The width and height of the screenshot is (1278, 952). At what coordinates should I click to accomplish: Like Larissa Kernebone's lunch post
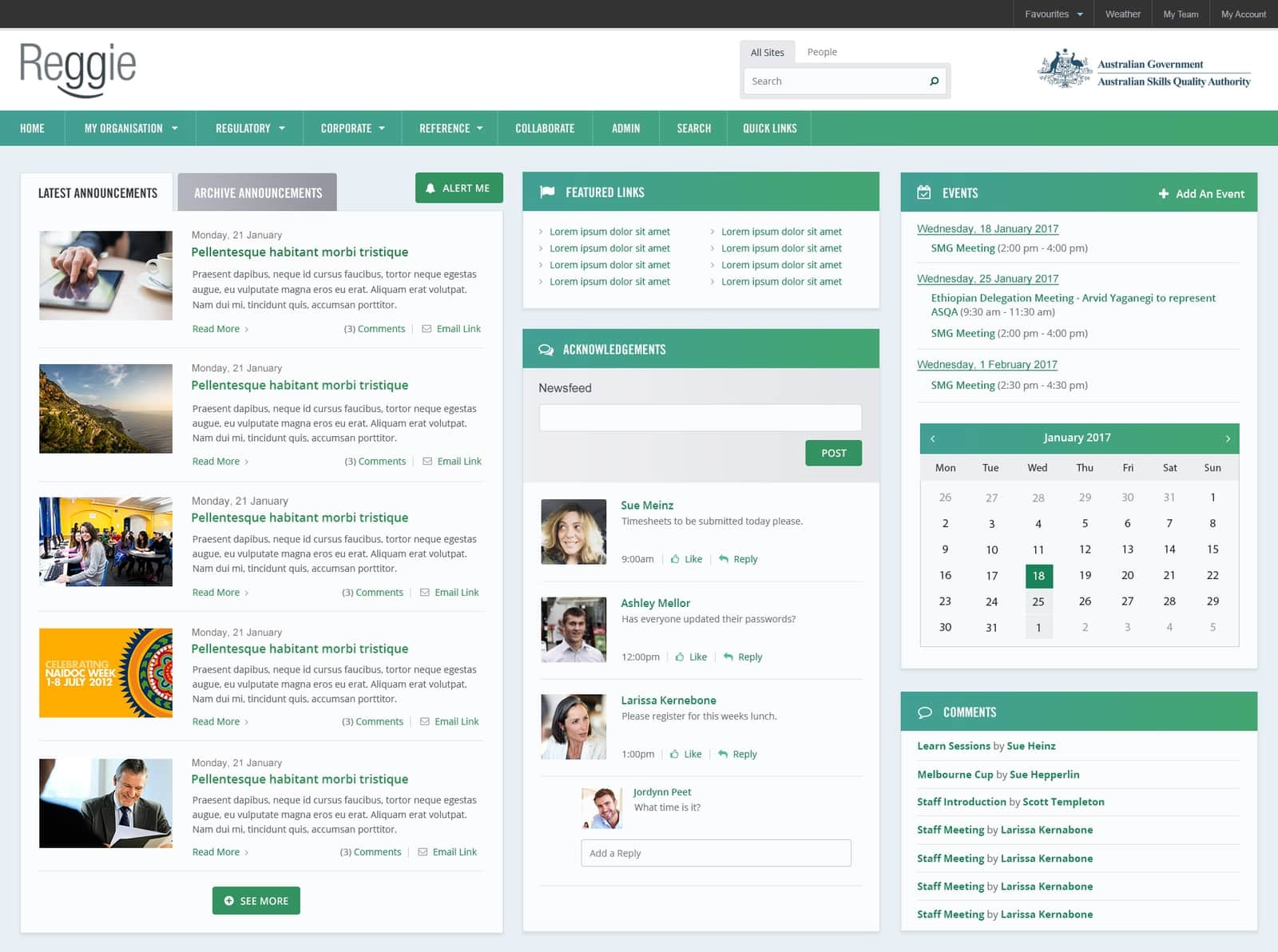point(685,754)
